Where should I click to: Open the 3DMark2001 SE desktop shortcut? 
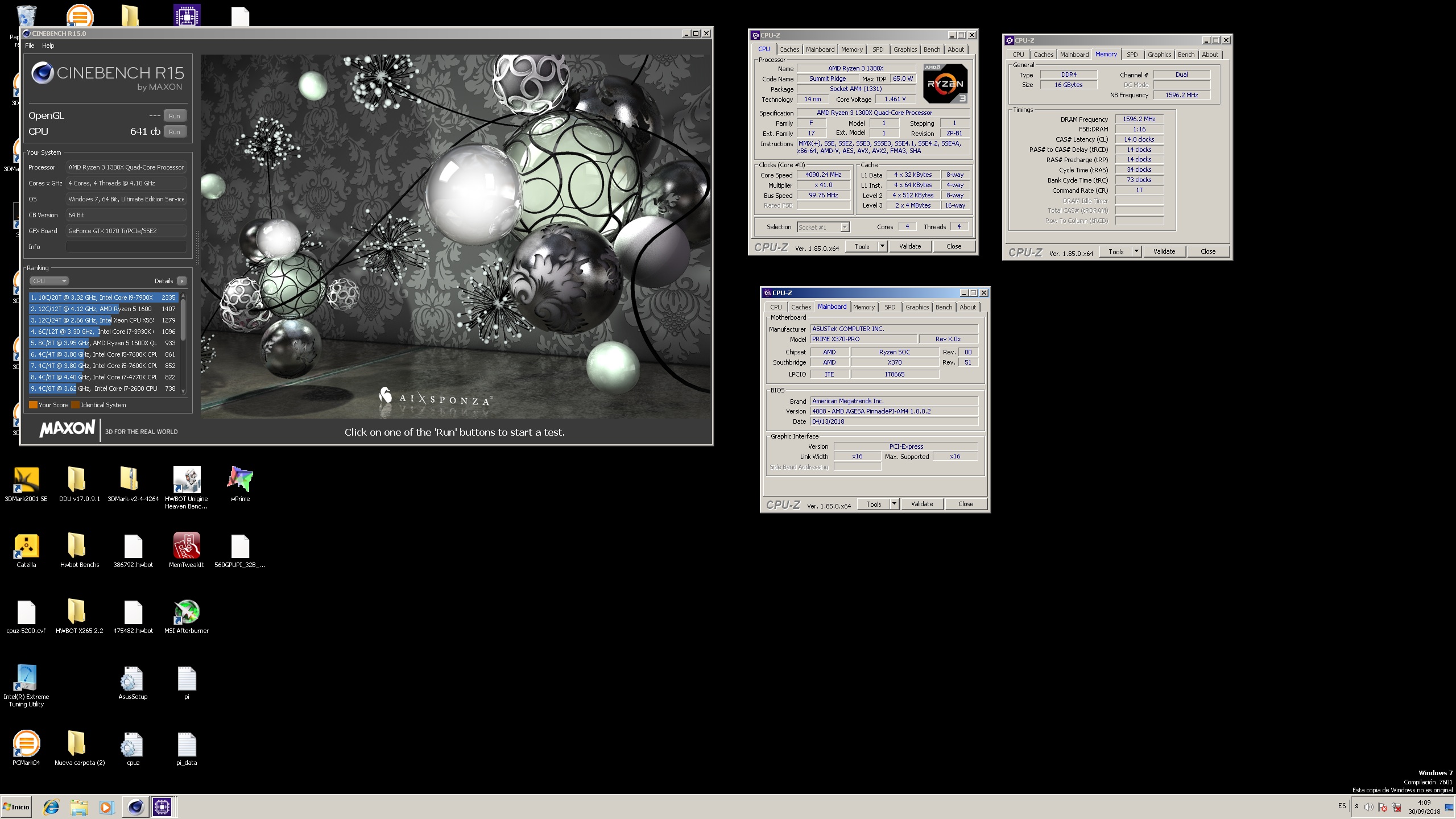coord(26,484)
